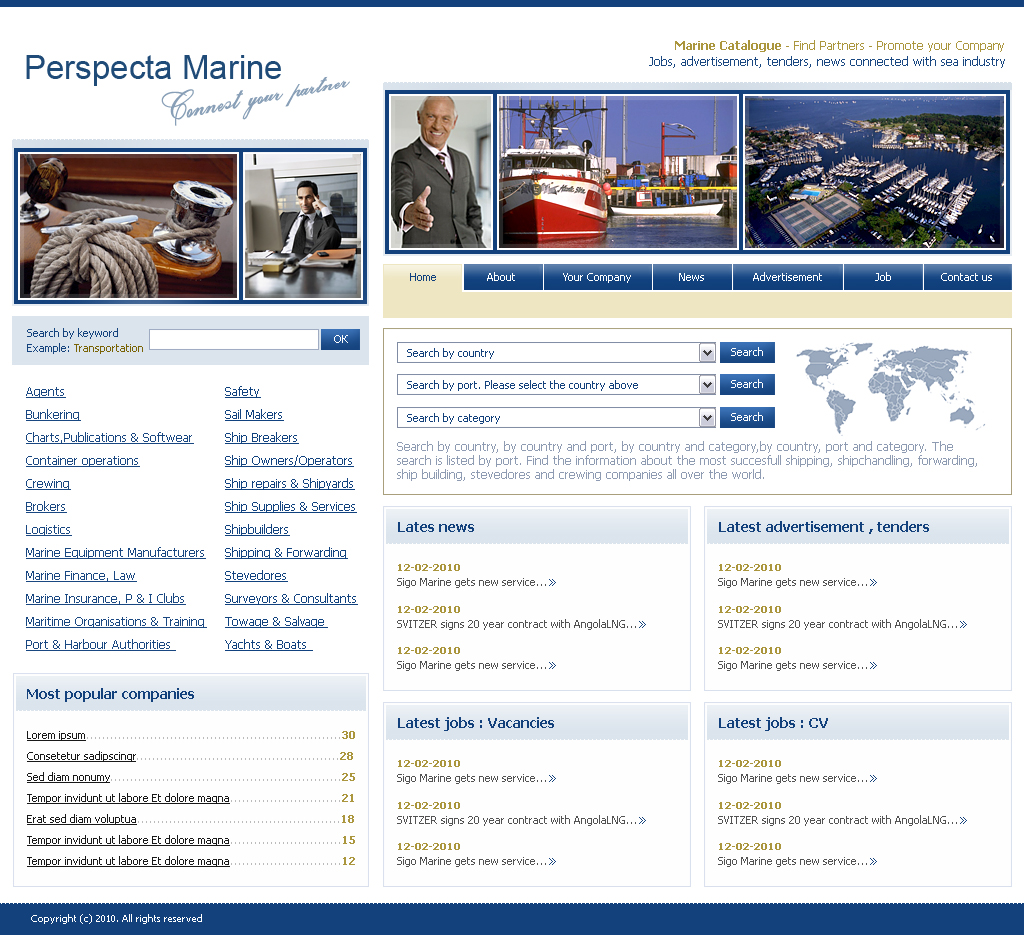
Task: Open Marine Equipment Manufacturers link
Action: click(116, 552)
